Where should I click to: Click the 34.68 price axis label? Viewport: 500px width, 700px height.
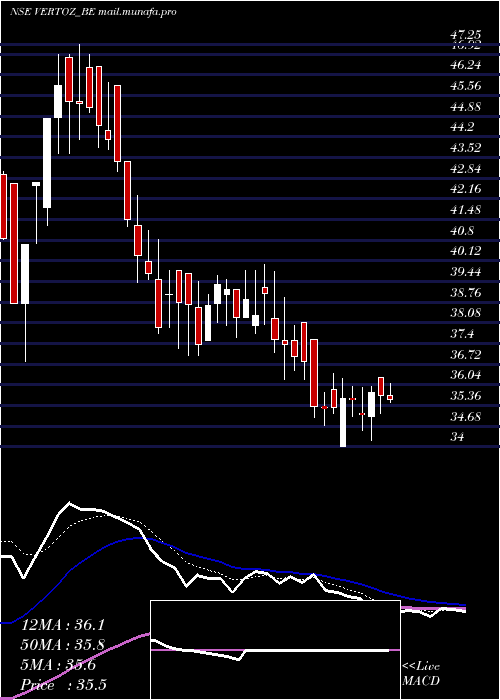[465, 417]
